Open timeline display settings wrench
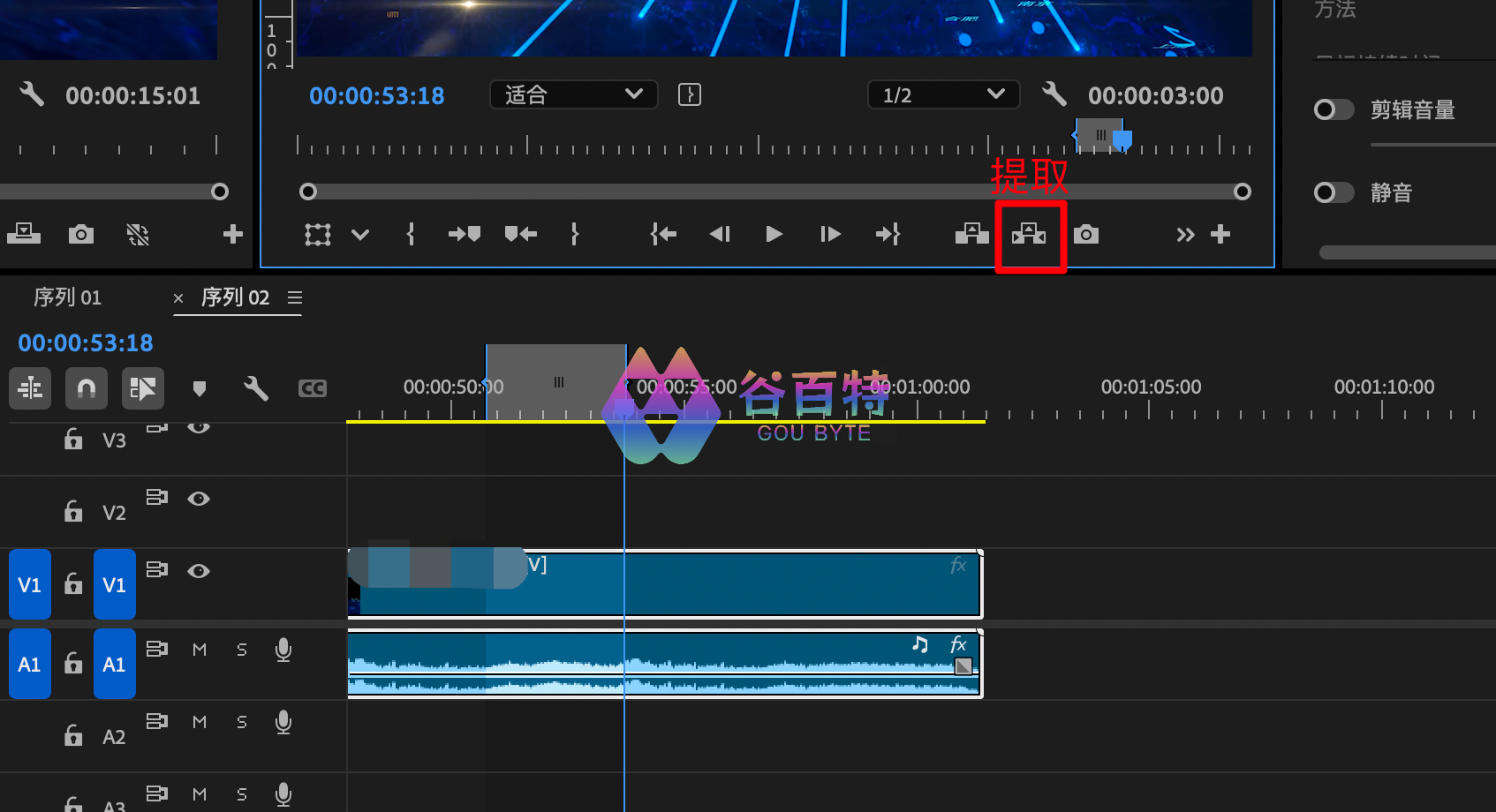Viewport: 1496px width, 812px height. [x=256, y=388]
